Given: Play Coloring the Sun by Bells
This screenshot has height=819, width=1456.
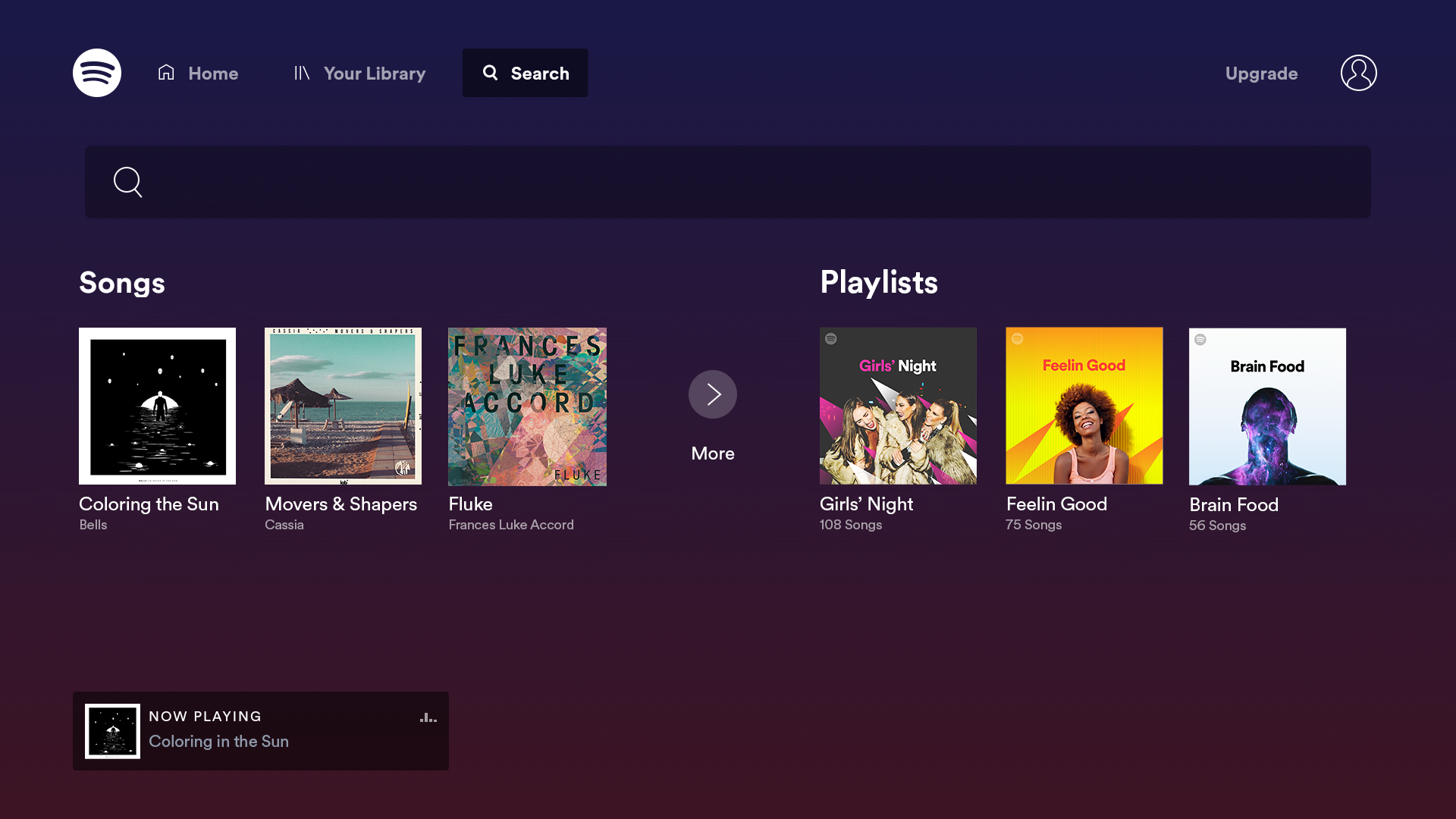Looking at the screenshot, I should point(157,406).
